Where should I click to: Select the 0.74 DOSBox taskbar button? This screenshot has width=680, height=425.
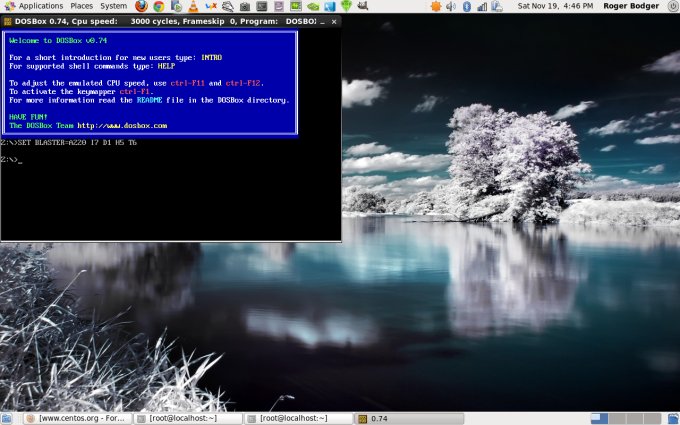click(380, 418)
